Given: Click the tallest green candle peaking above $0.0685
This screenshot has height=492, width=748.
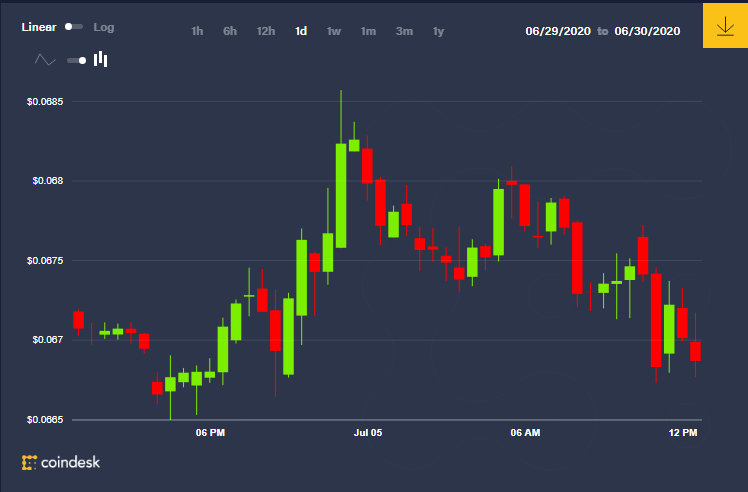Looking at the screenshot, I should click(x=341, y=196).
